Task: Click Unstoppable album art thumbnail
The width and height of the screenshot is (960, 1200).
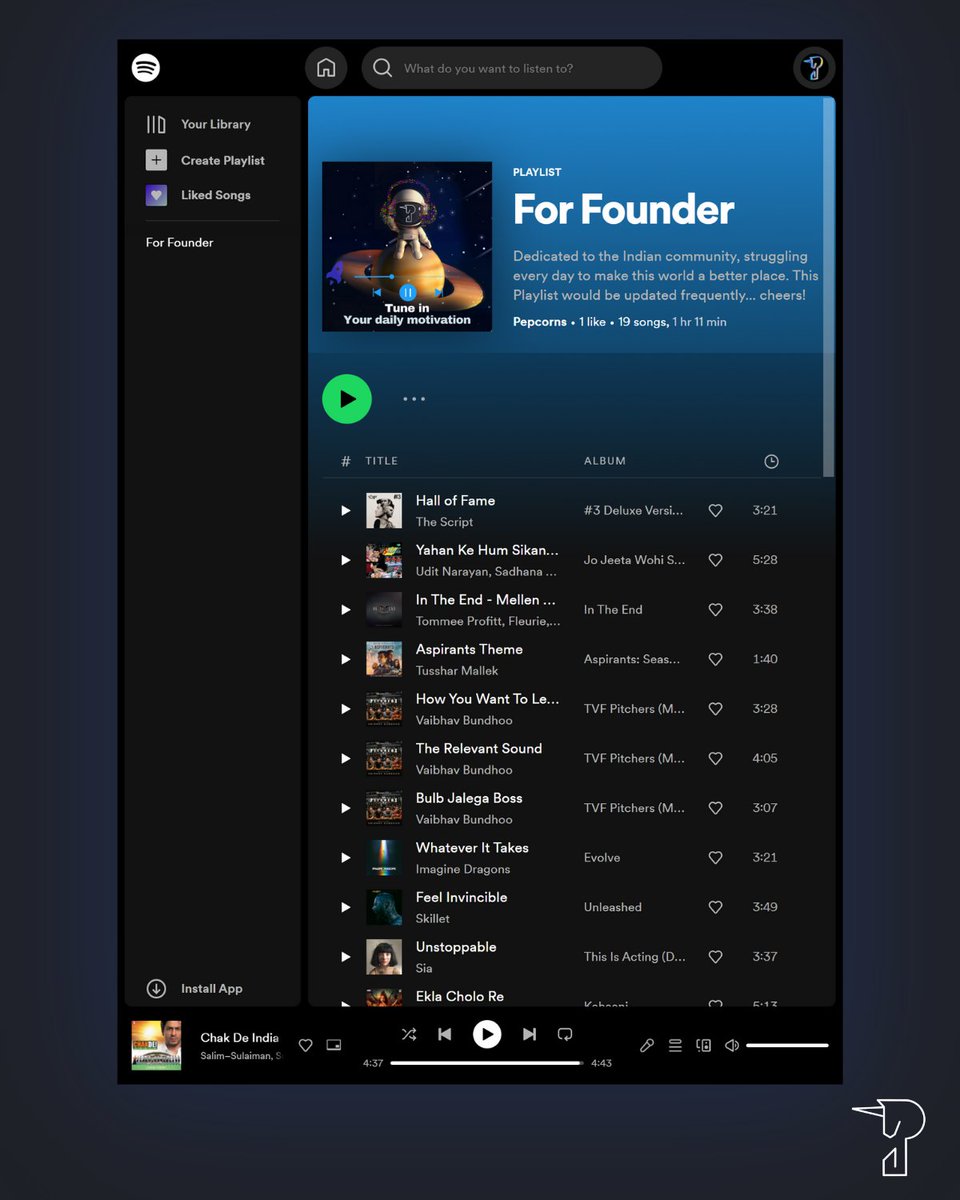Action: point(384,956)
